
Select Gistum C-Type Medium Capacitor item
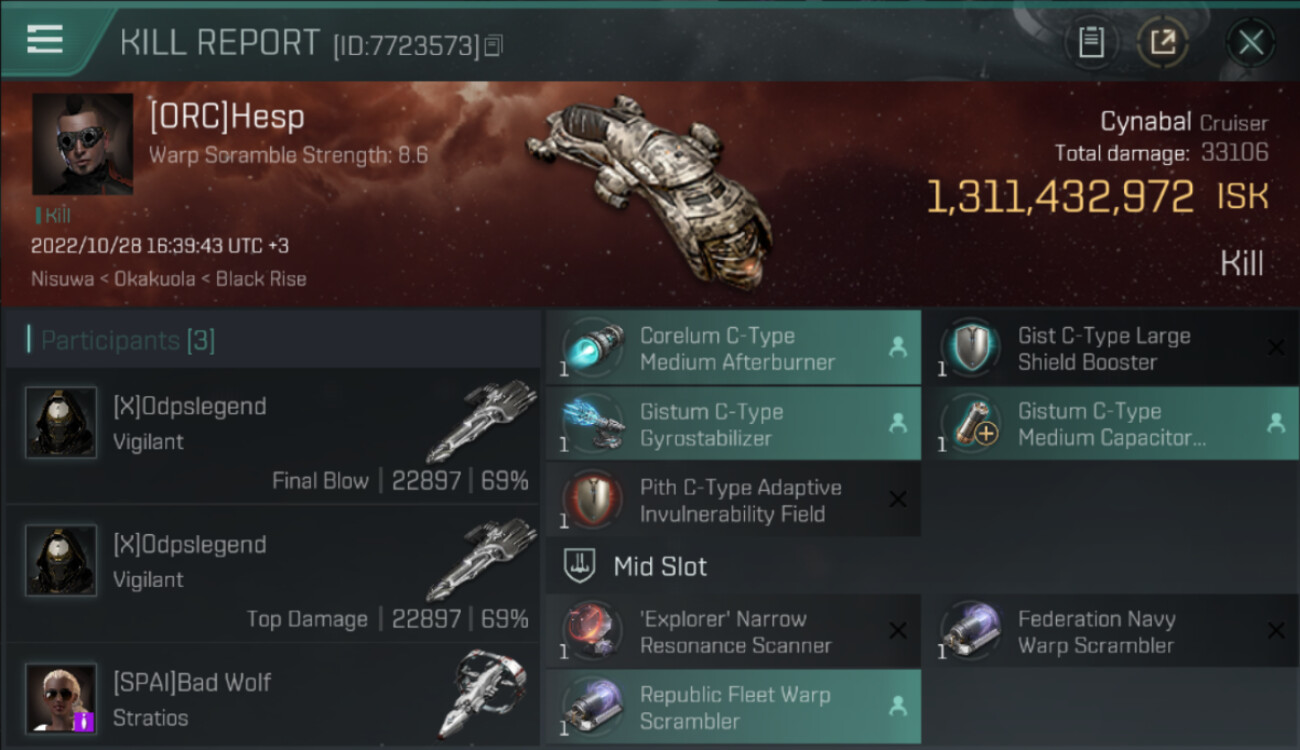tap(1109, 424)
